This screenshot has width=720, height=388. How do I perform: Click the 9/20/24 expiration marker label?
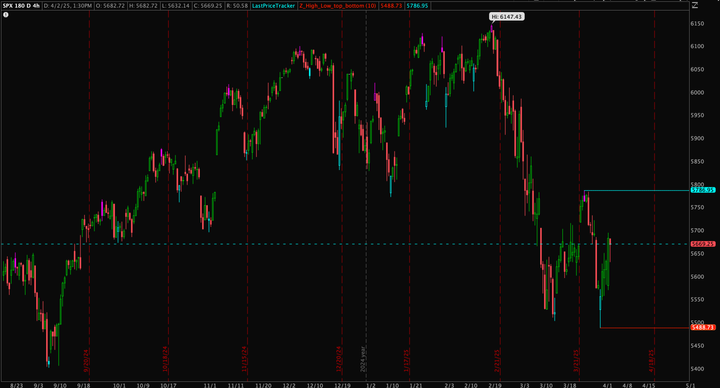[x=86, y=360]
